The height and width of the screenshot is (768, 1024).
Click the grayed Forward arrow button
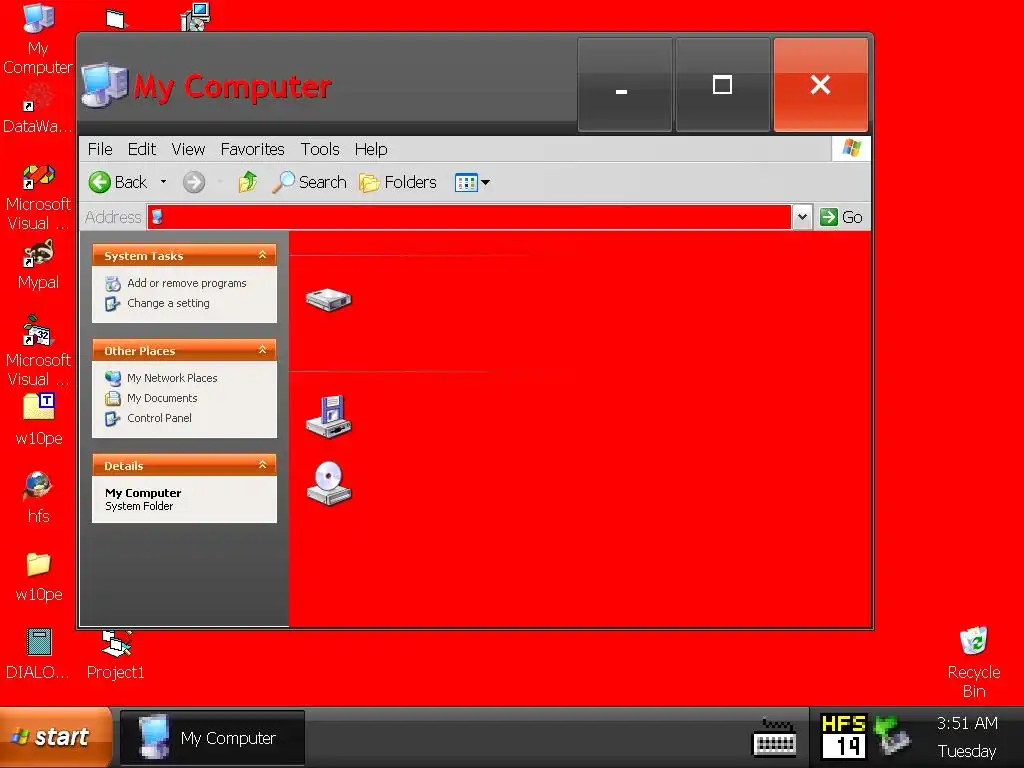(x=193, y=182)
